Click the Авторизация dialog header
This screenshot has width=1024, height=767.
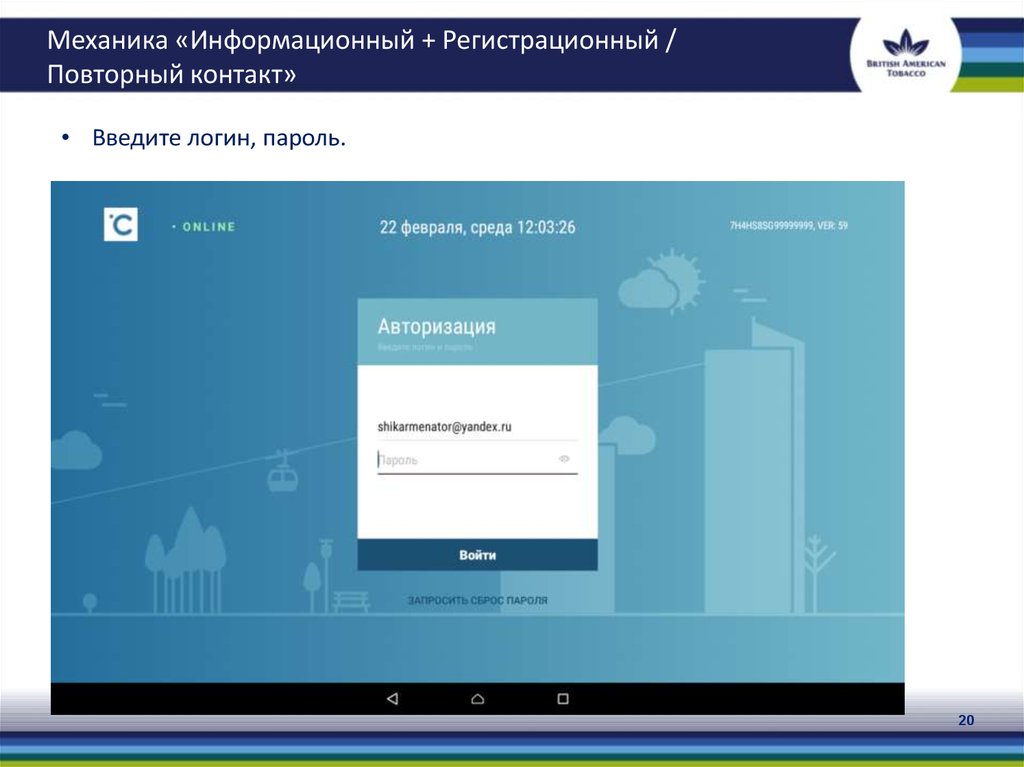point(438,324)
